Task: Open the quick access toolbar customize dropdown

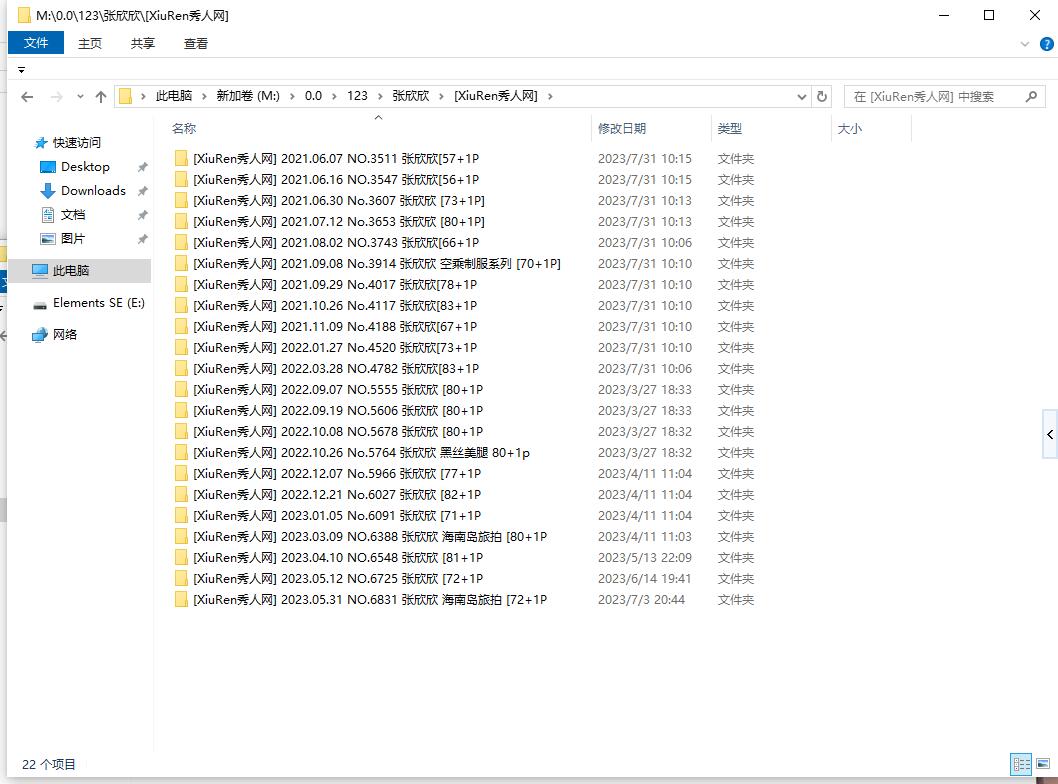Action: point(22,69)
